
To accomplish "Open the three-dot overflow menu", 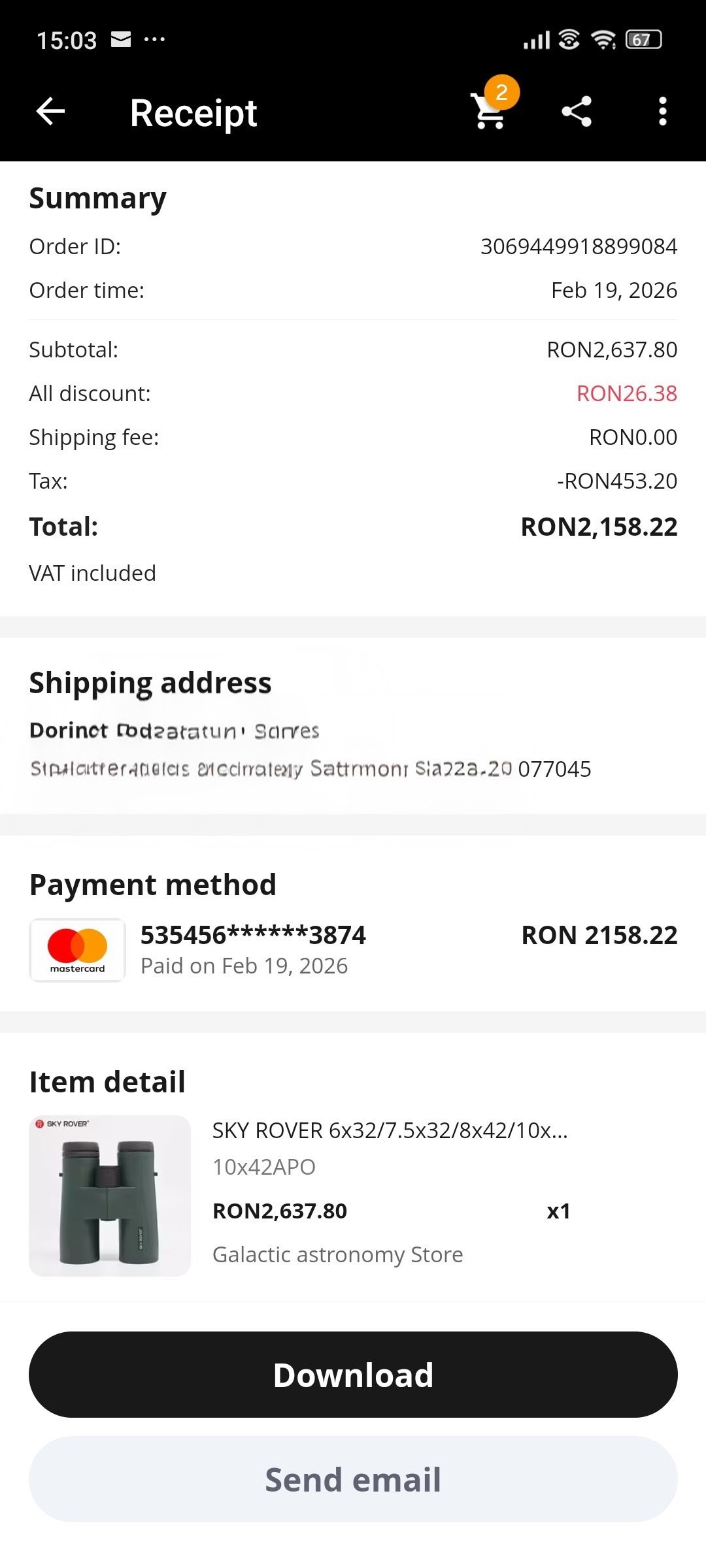I will pos(662,112).
